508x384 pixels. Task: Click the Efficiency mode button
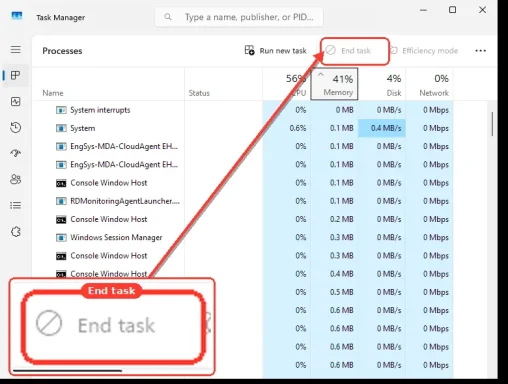(424, 51)
